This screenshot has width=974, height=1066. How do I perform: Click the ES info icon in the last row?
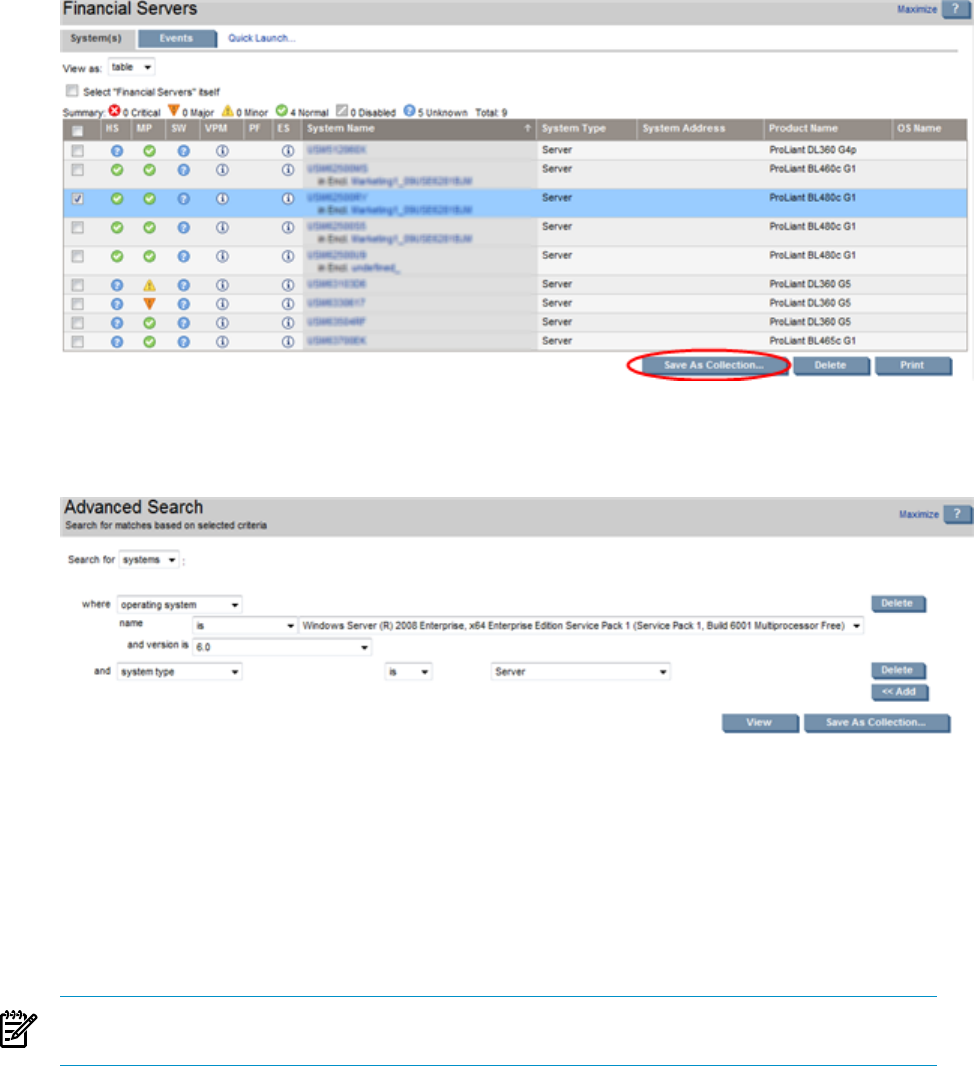tap(287, 341)
